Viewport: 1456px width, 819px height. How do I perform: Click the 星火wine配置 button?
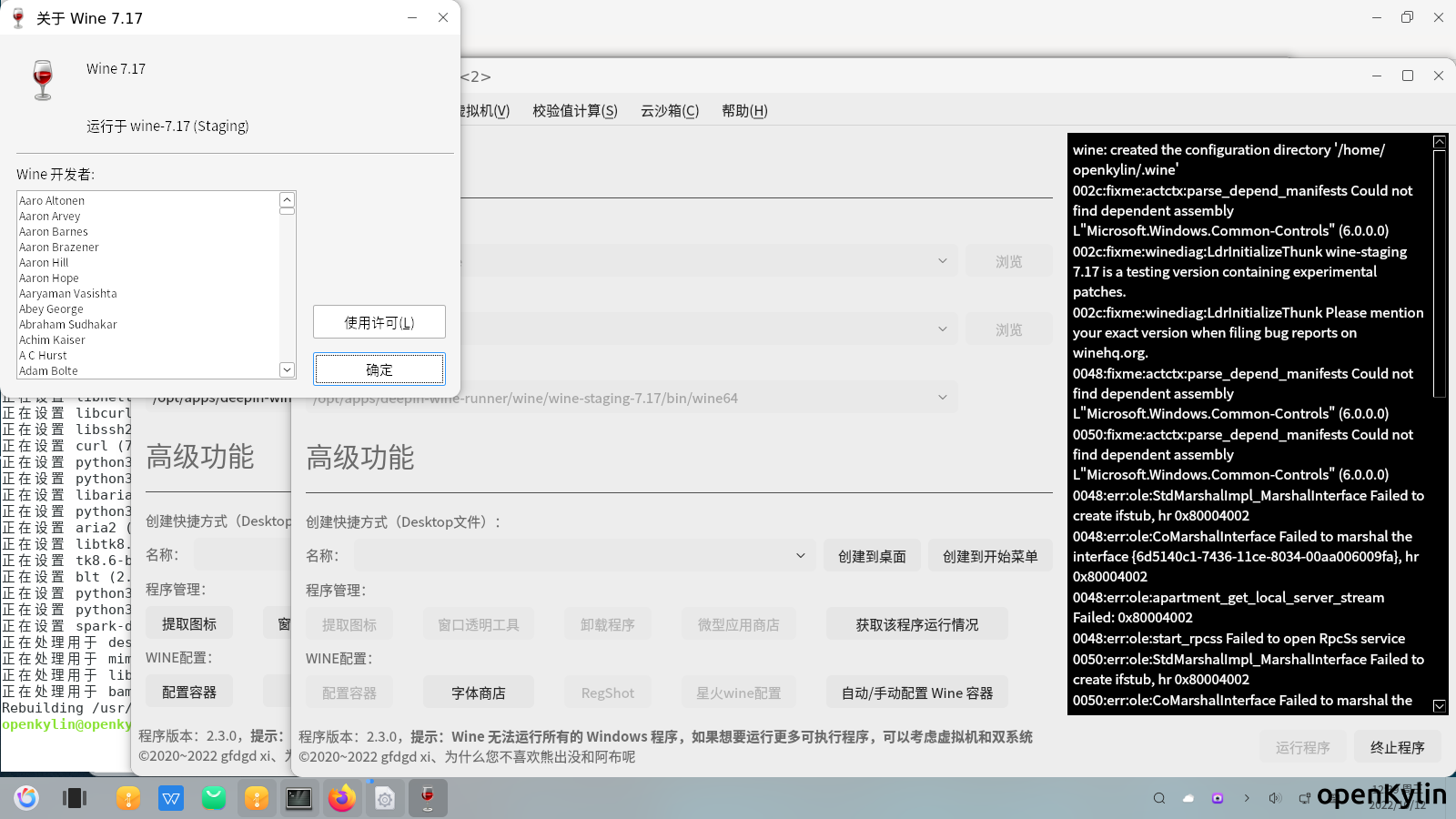pyautogui.click(x=739, y=693)
